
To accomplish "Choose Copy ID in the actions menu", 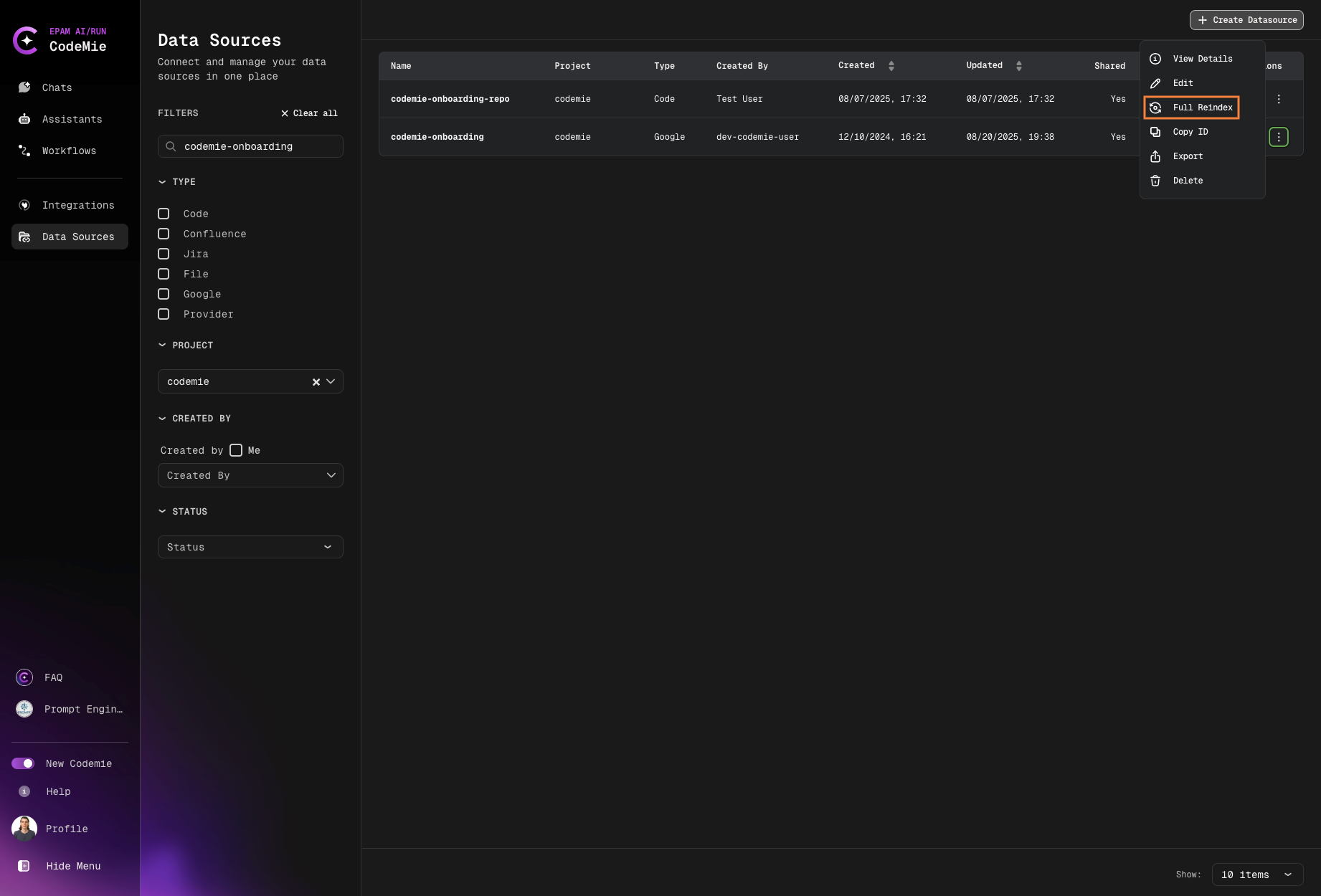I will (1190, 132).
